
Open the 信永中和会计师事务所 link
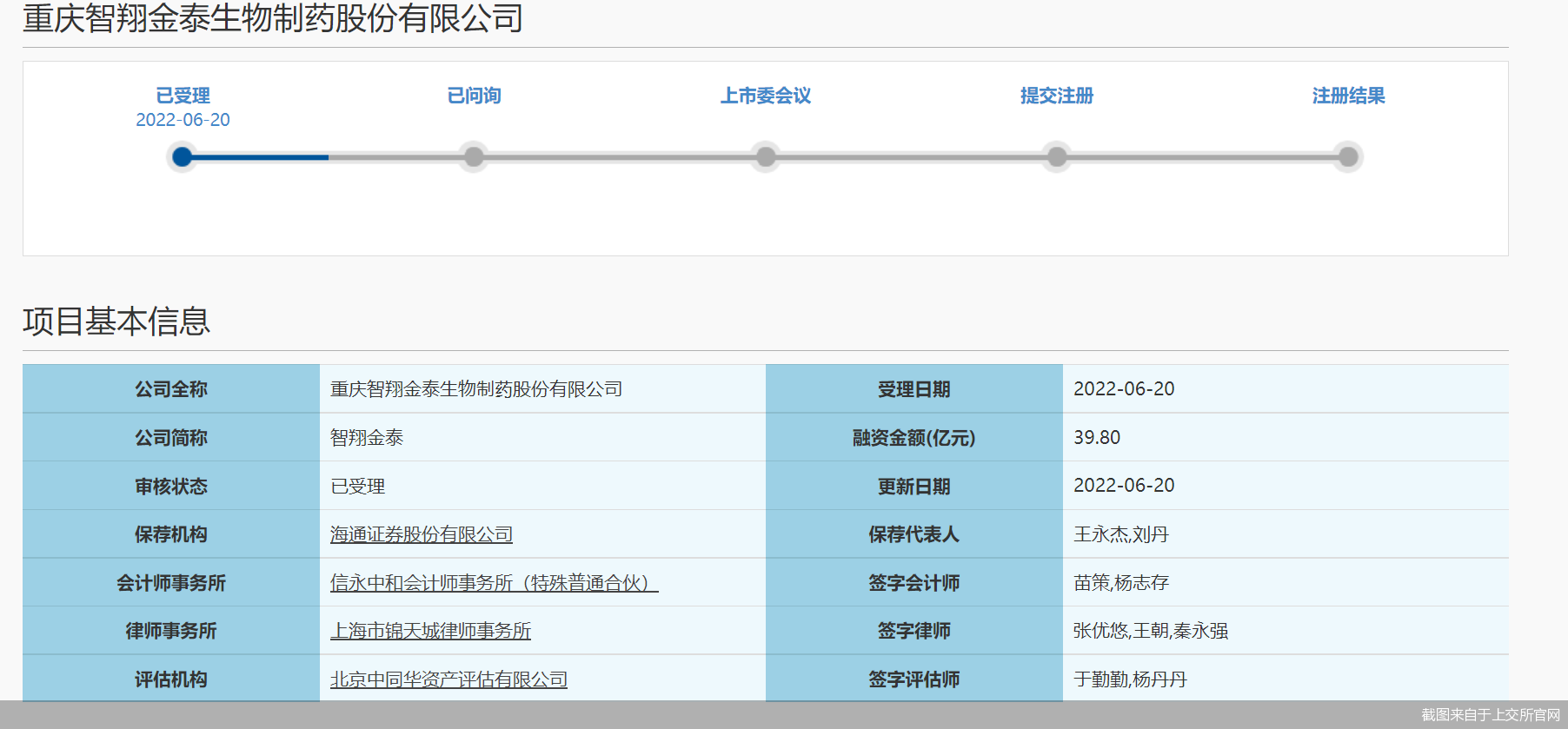(494, 583)
